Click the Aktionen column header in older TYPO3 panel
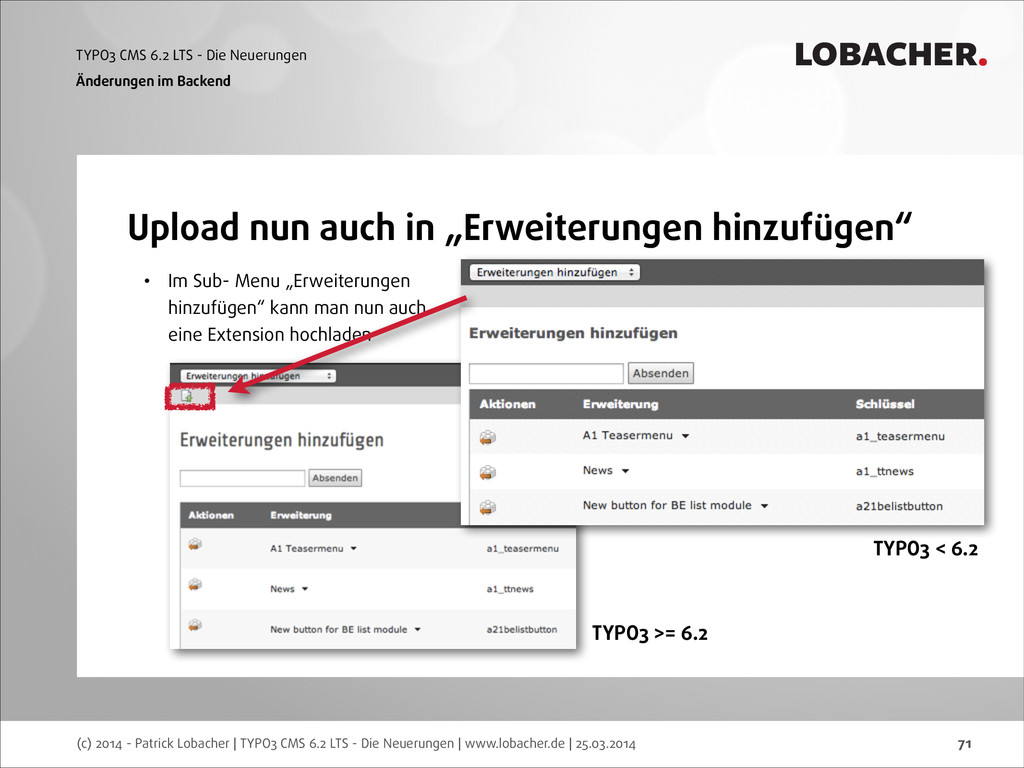This screenshot has width=1024, height=768. pos(507,404)
